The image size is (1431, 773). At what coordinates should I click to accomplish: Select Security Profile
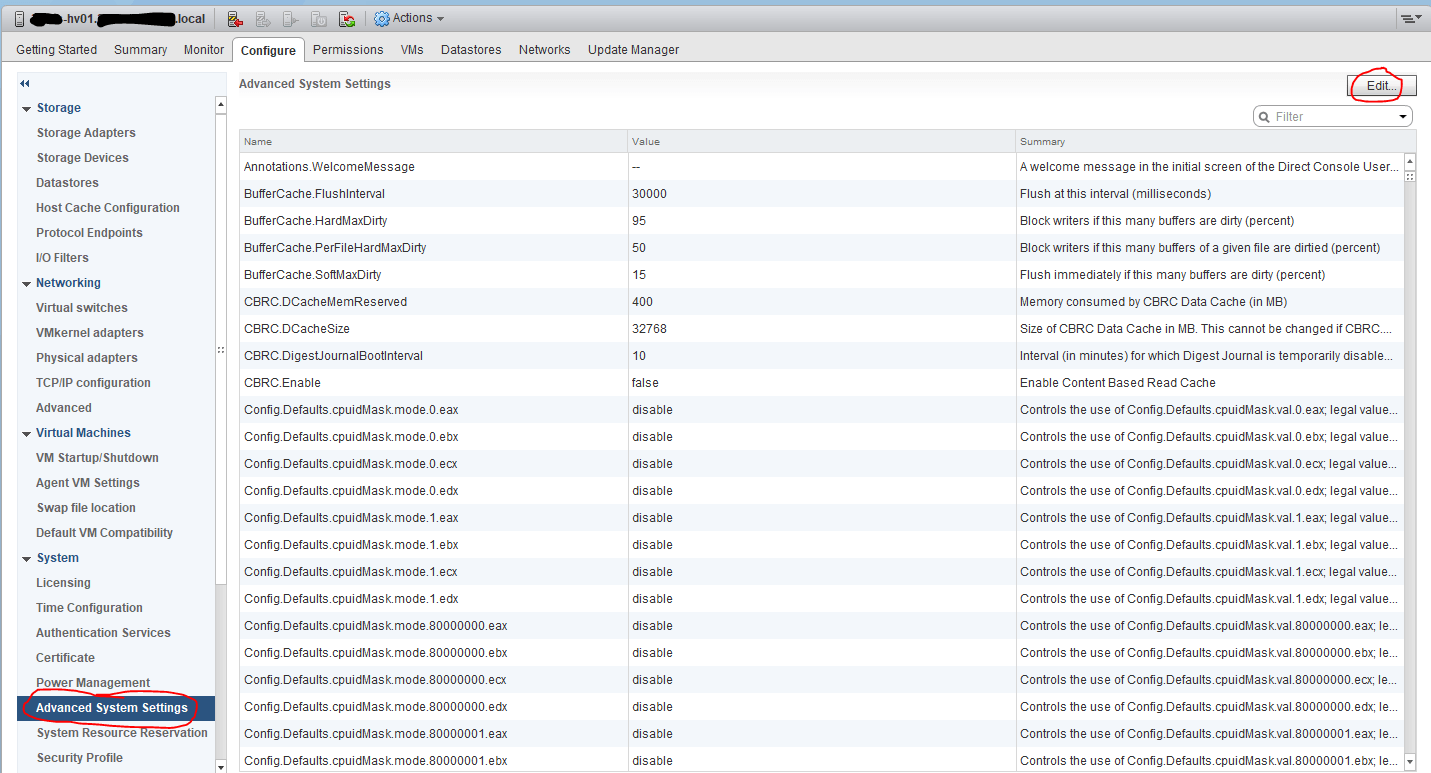pyautogui.click(x=79, y=758)
